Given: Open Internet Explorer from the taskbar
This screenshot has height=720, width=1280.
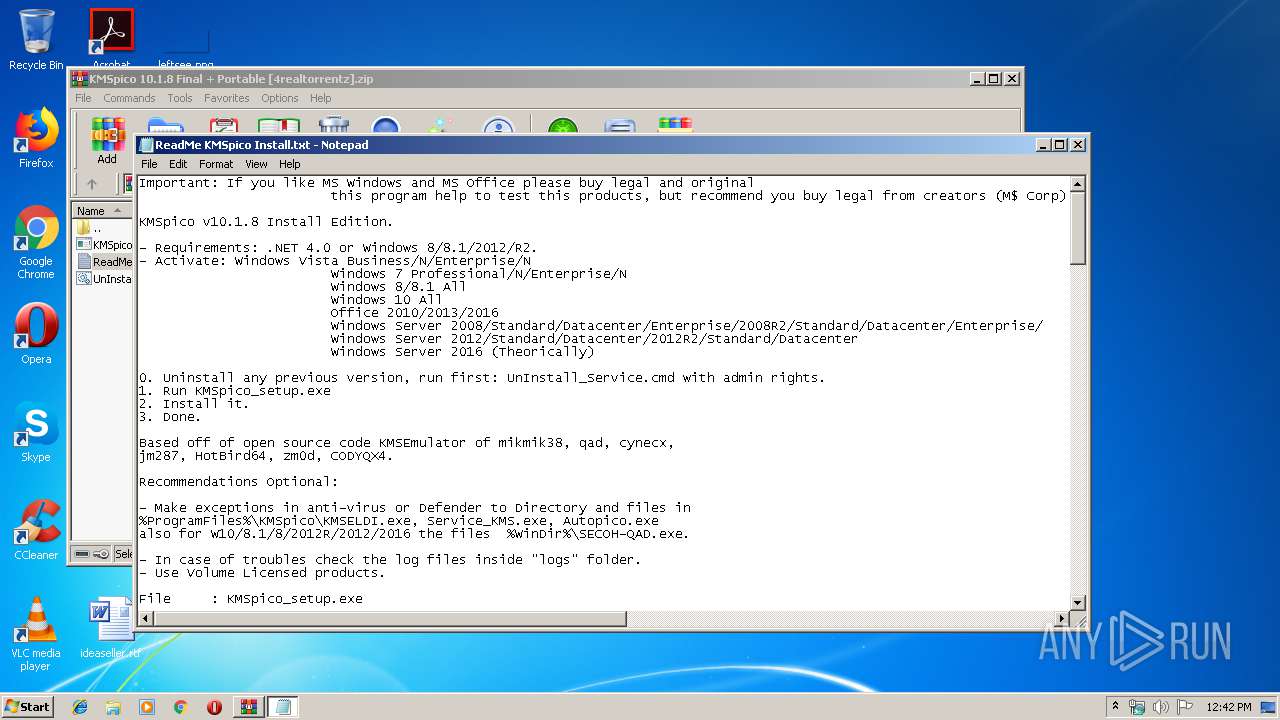Looking at the screenshot, I should pyautogui.click(x=80, y=707).
